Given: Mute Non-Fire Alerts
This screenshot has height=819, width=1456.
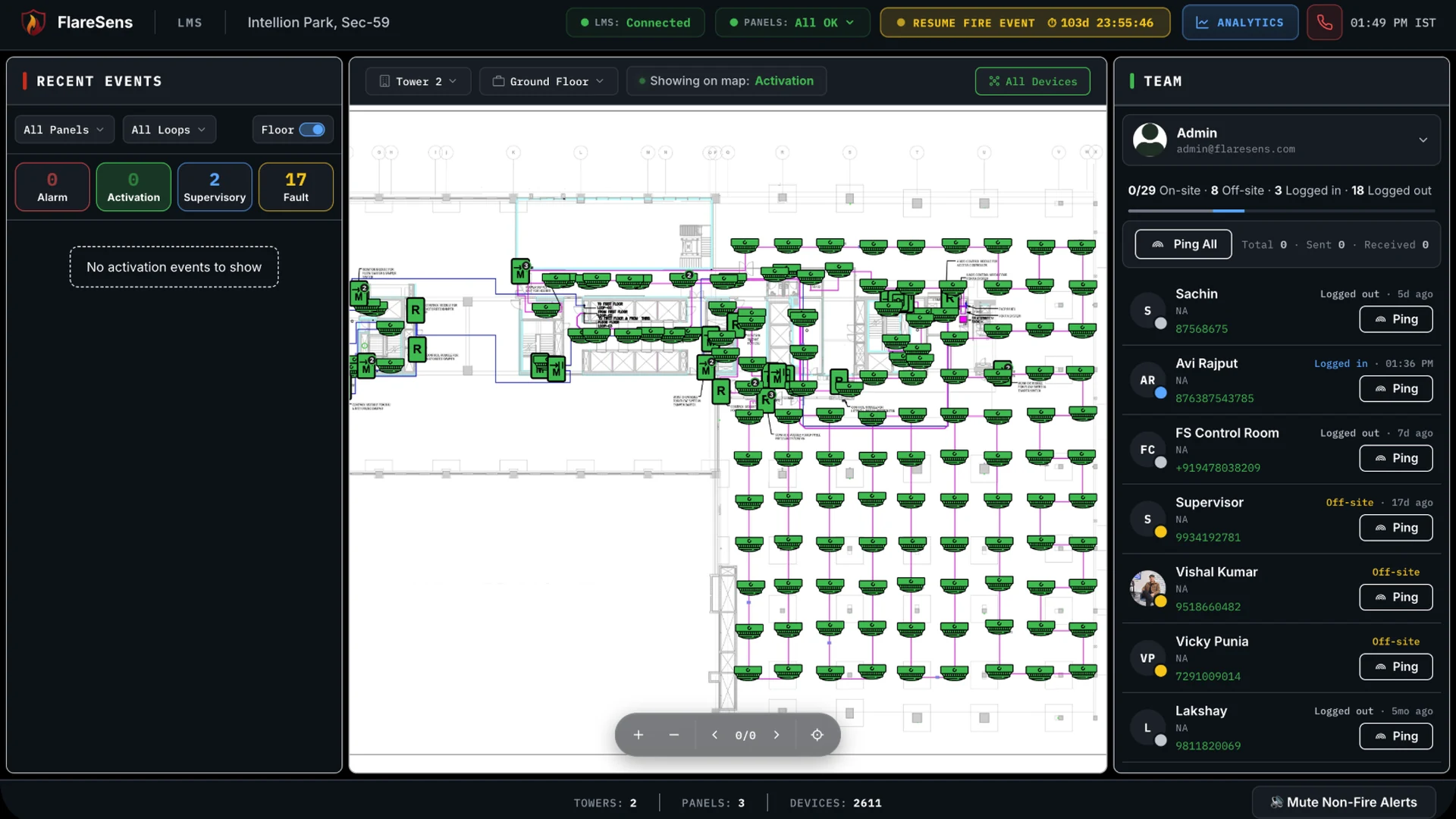Looking at the screenshot, I should 1344,802.
